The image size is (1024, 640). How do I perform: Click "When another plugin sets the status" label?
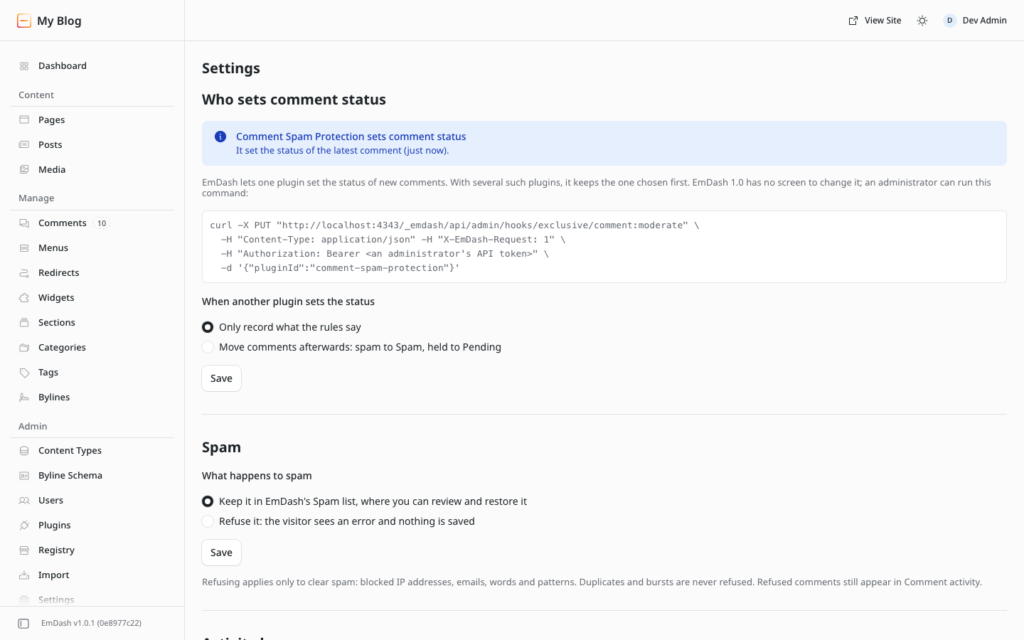pyautogui.click(x=288, y=302)
